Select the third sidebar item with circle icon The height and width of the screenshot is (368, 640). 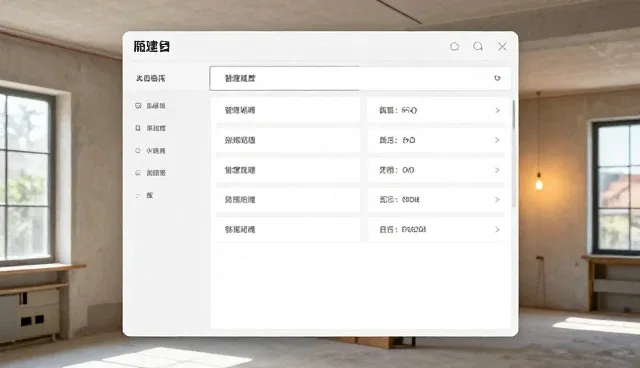click(x=150, y=151)
